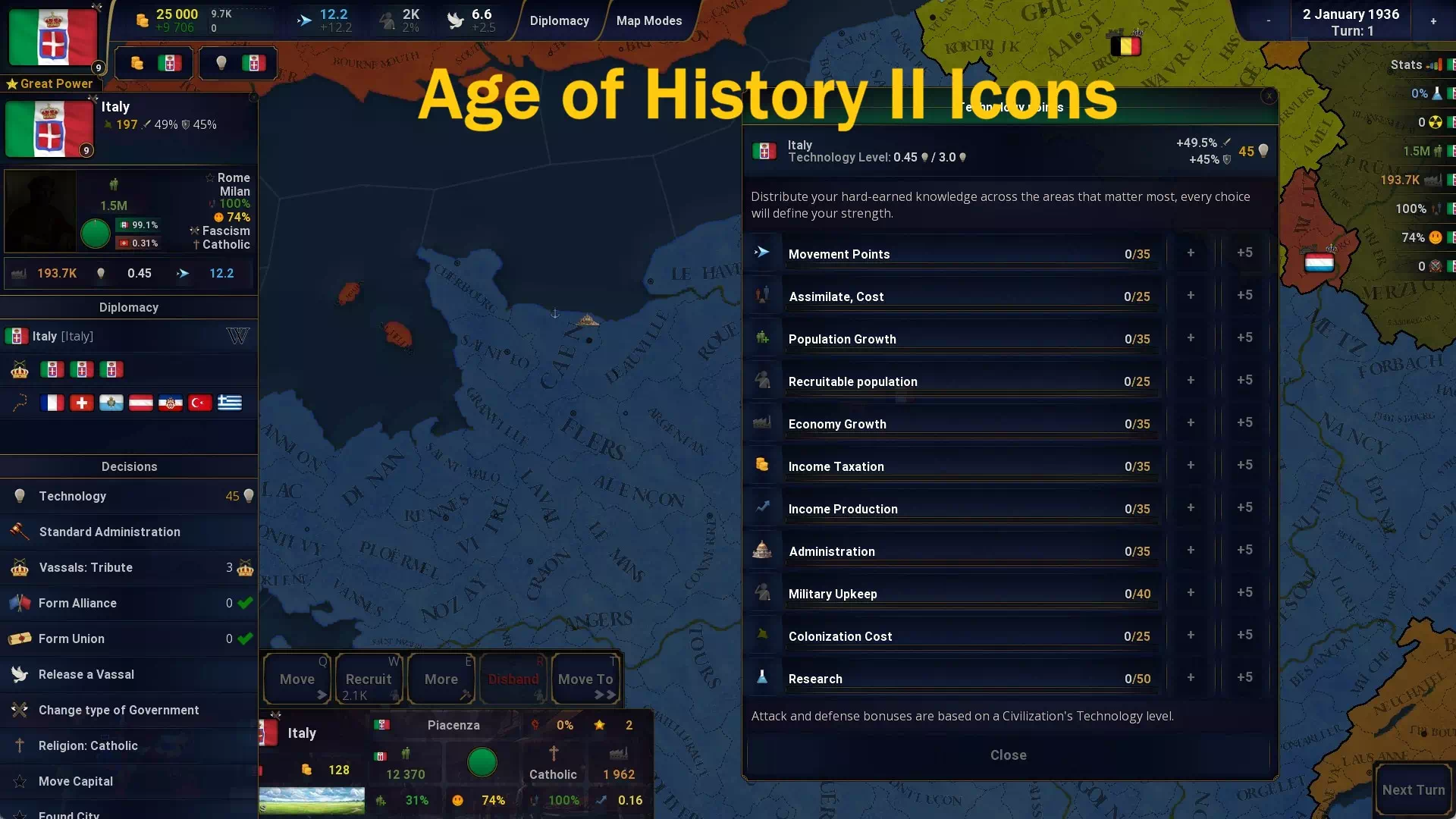
Task: Open the Belgium flag on the map
Action: tap(1125, 45)
